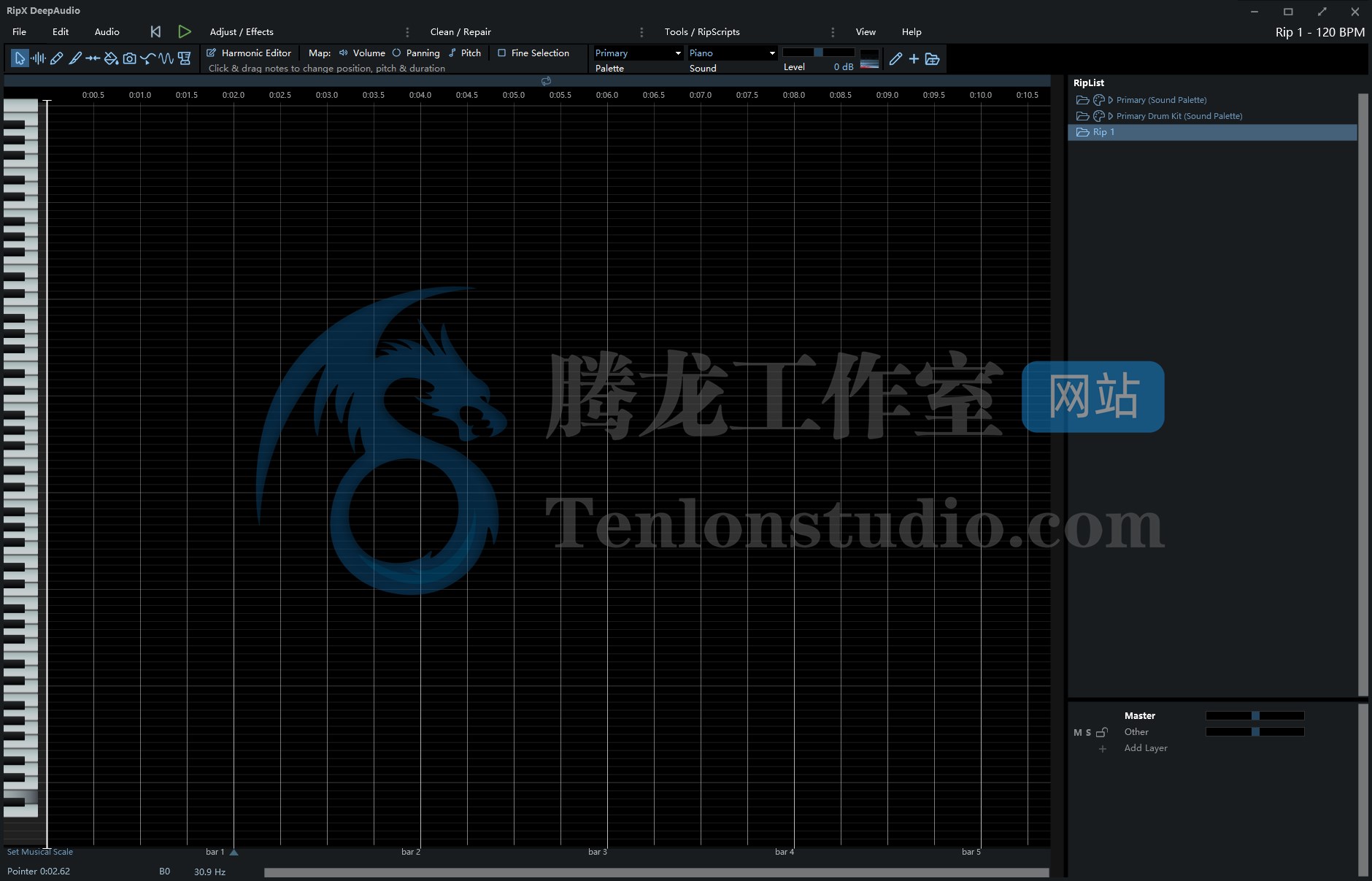Open the Clean / Repair menu
This screenshot has height=881, width=1372.
(460, 31)
